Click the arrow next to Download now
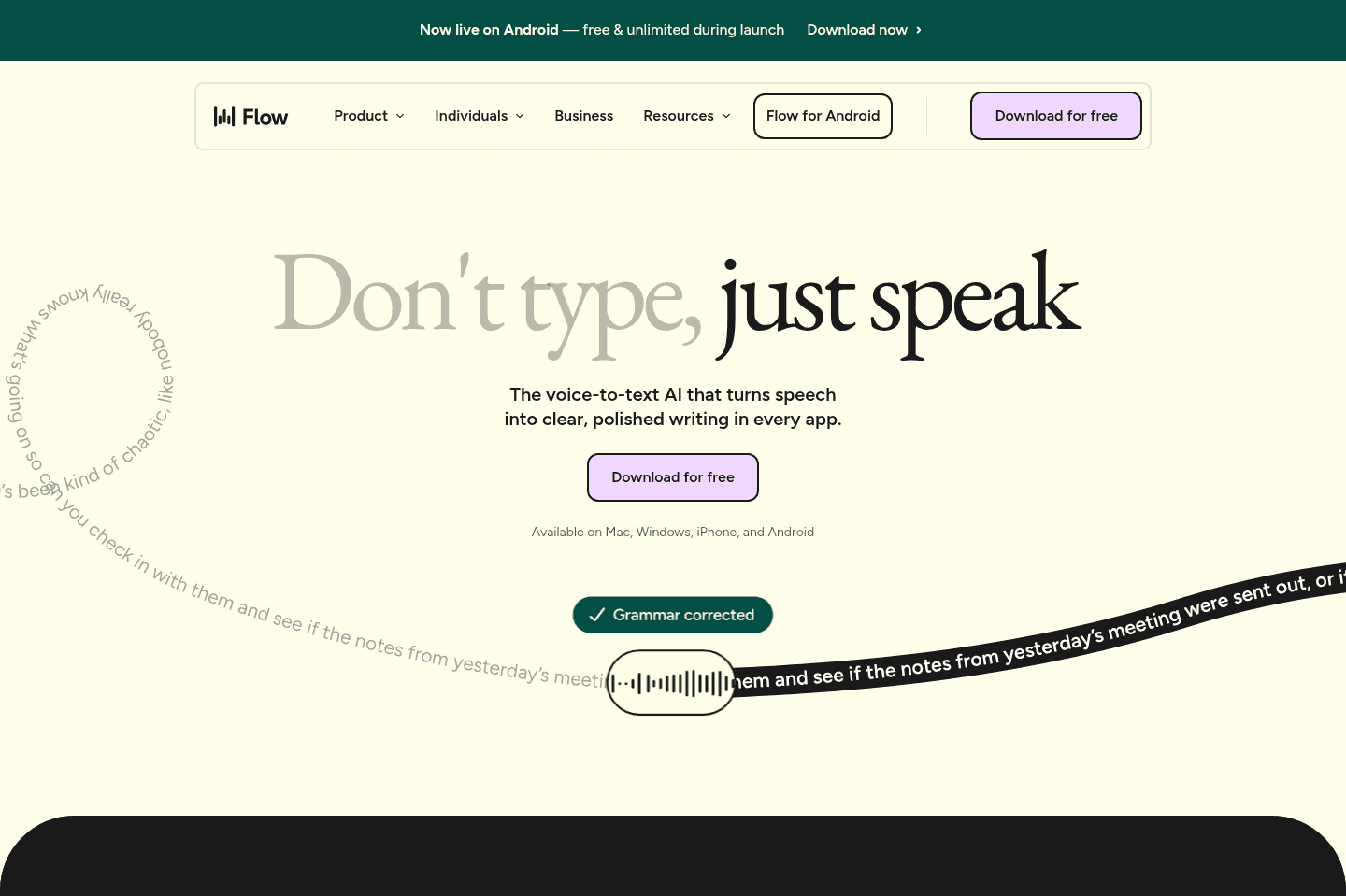 tap(919, 30)
